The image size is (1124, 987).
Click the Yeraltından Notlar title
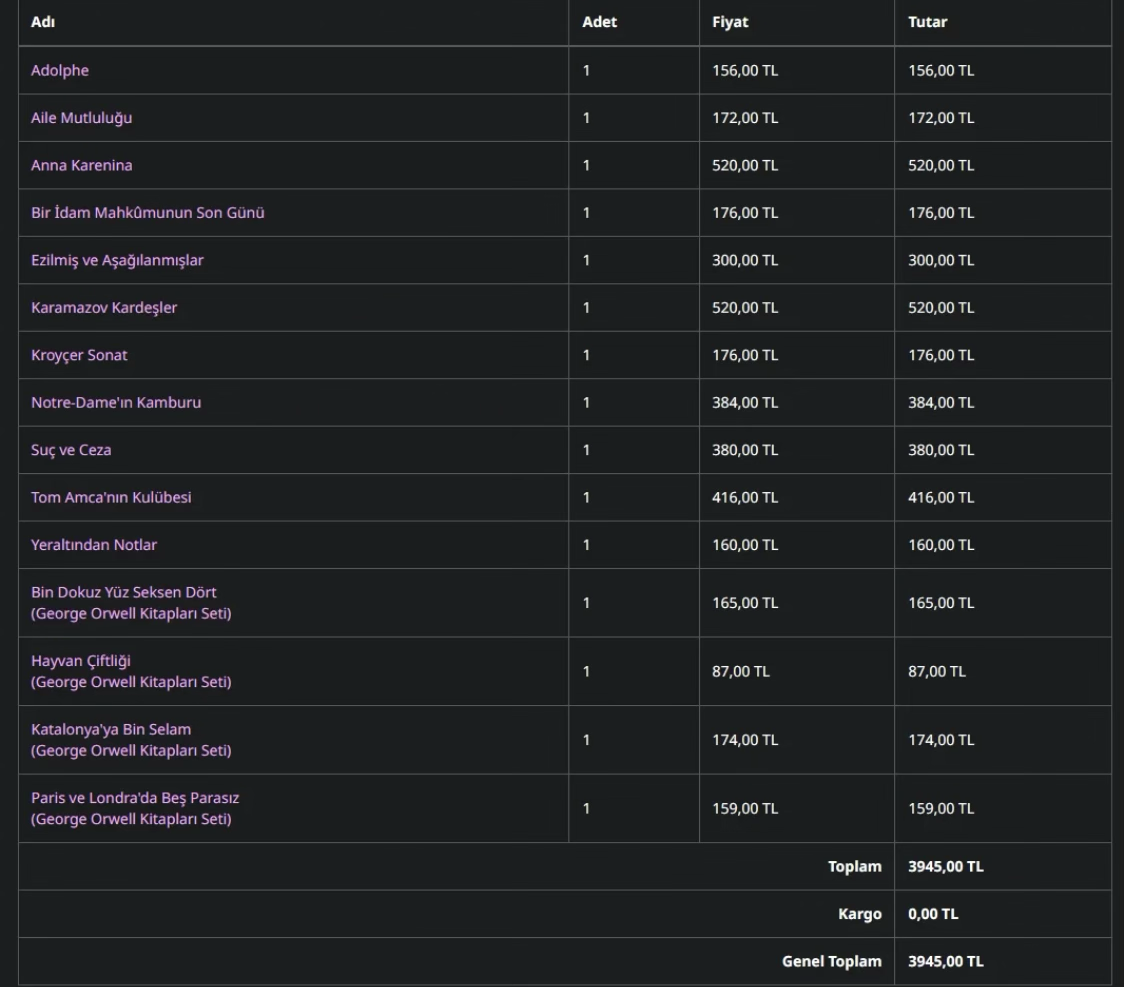94,545
